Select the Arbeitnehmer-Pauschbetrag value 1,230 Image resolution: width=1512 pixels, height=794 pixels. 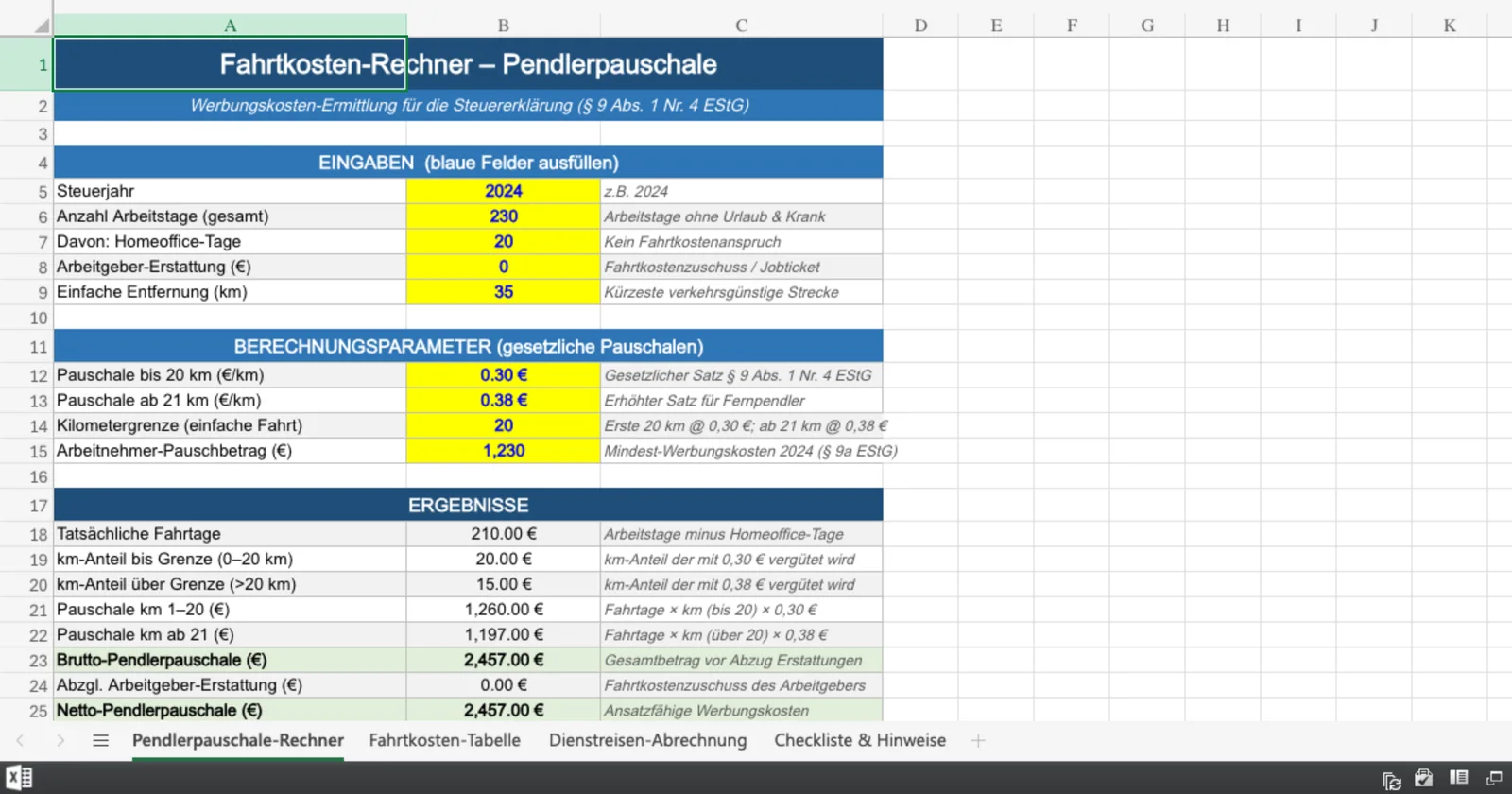504,451
